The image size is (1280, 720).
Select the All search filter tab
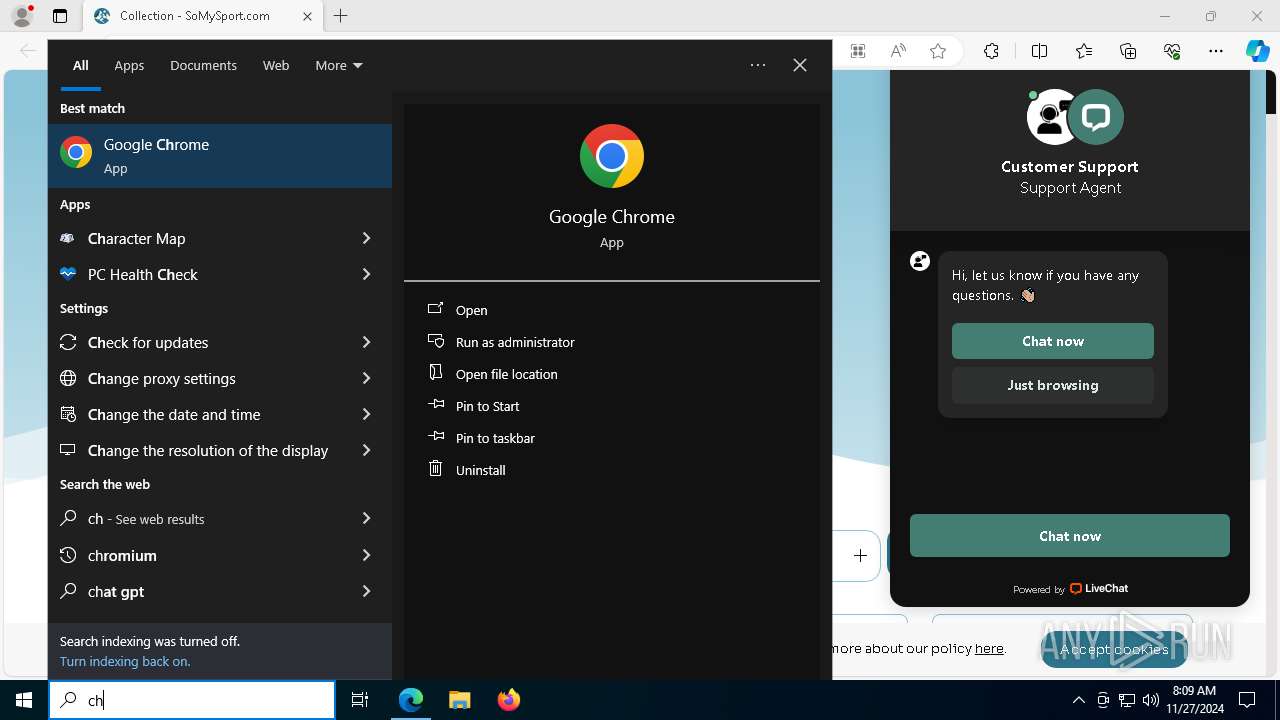coord(80,65)
